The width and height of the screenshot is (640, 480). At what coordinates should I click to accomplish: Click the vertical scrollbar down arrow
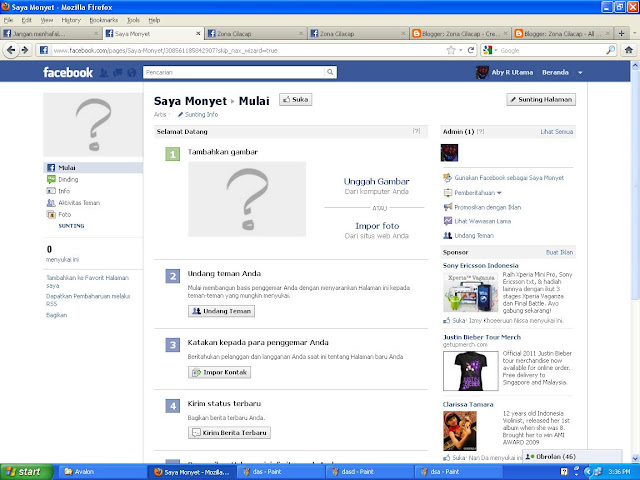pos(636,459)
